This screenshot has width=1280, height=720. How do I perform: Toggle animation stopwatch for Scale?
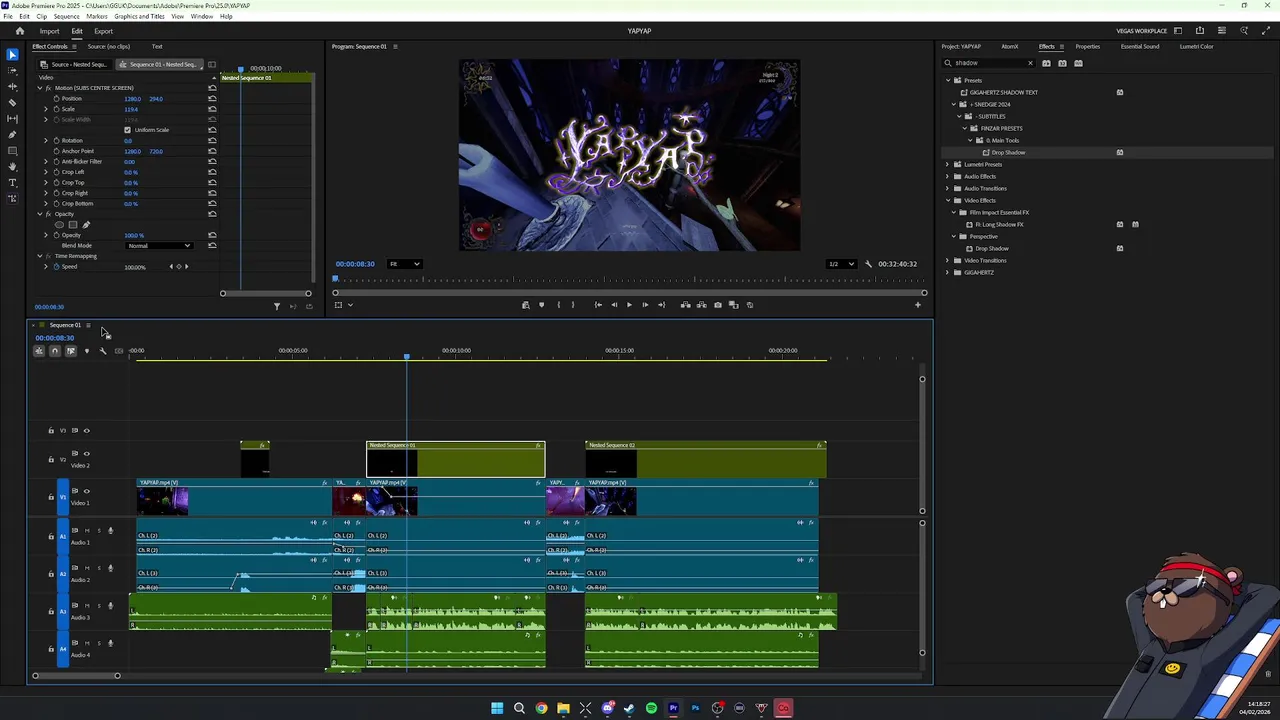[x=56, y=109]
